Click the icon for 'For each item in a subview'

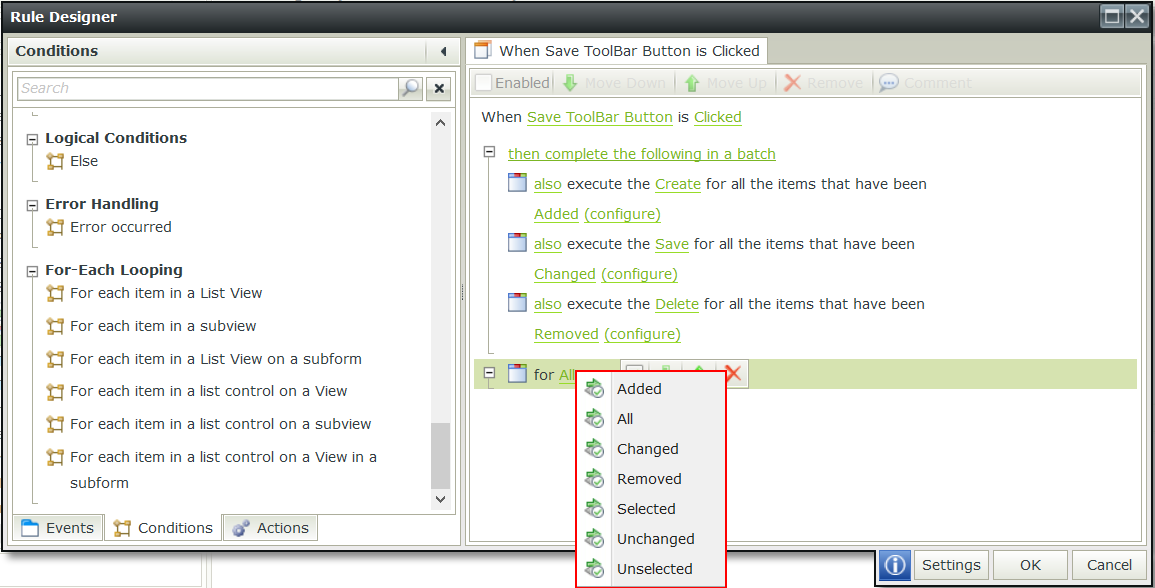coord(55,326)
